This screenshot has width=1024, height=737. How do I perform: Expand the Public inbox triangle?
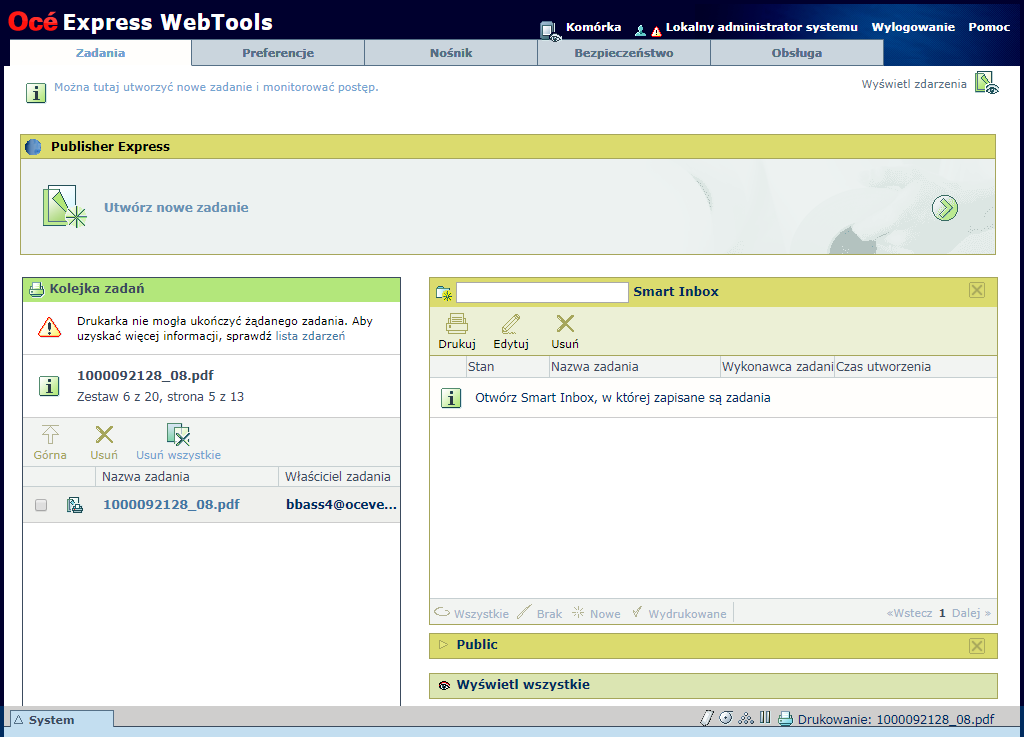(443, 645)
